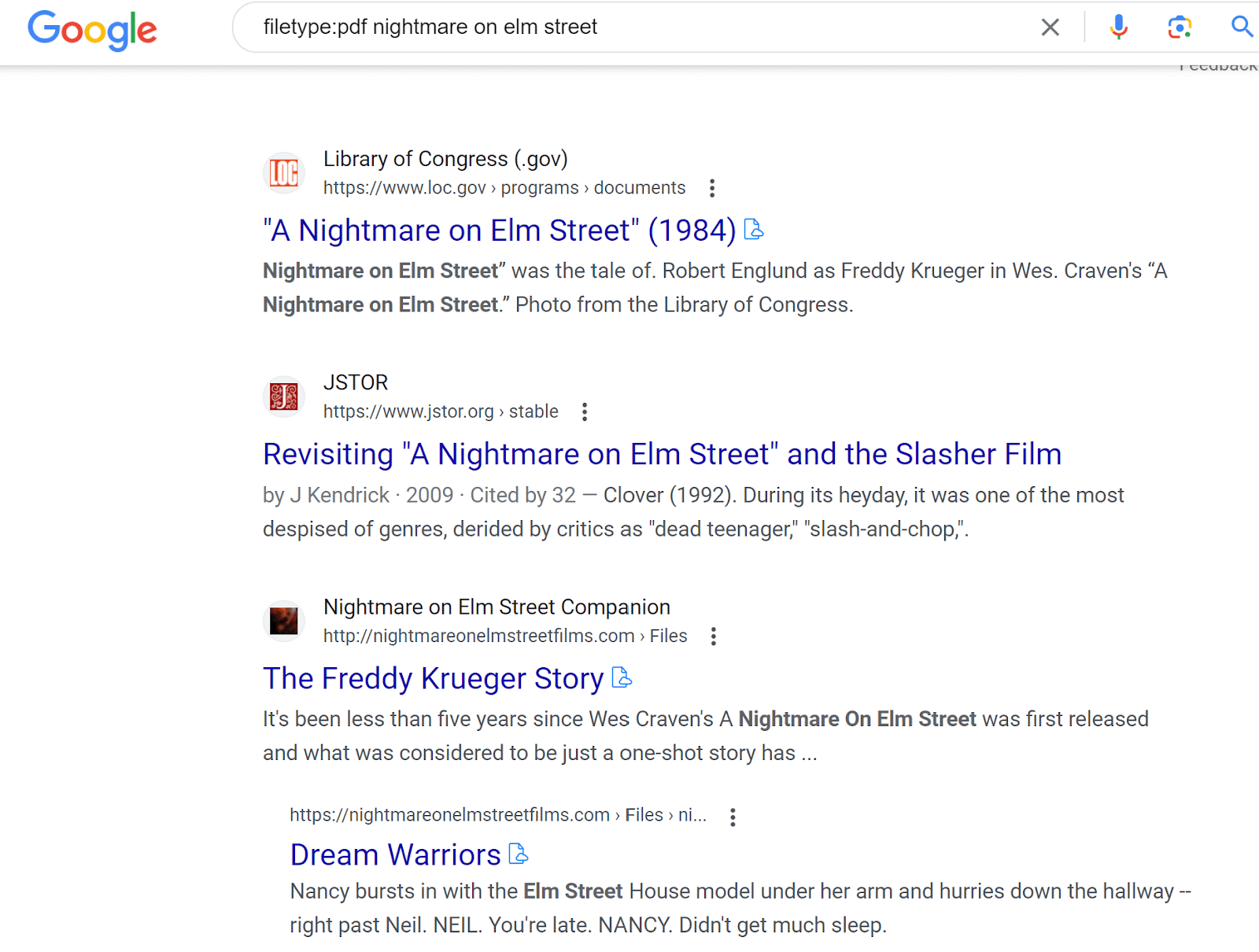The height and width of the screenshot is (952, 1259).
Task: Click PDF icon beside The Freddy Krueger Story
Action: pyautogui.click(x=622, y=677)
